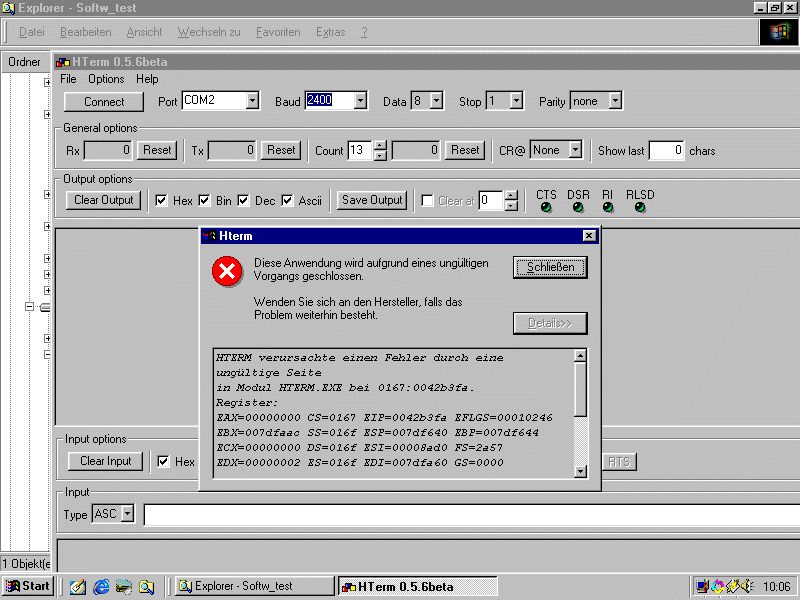Click the error details scrollbar down arrow
The width and height of the screenshot is (800, 600).
580,471
